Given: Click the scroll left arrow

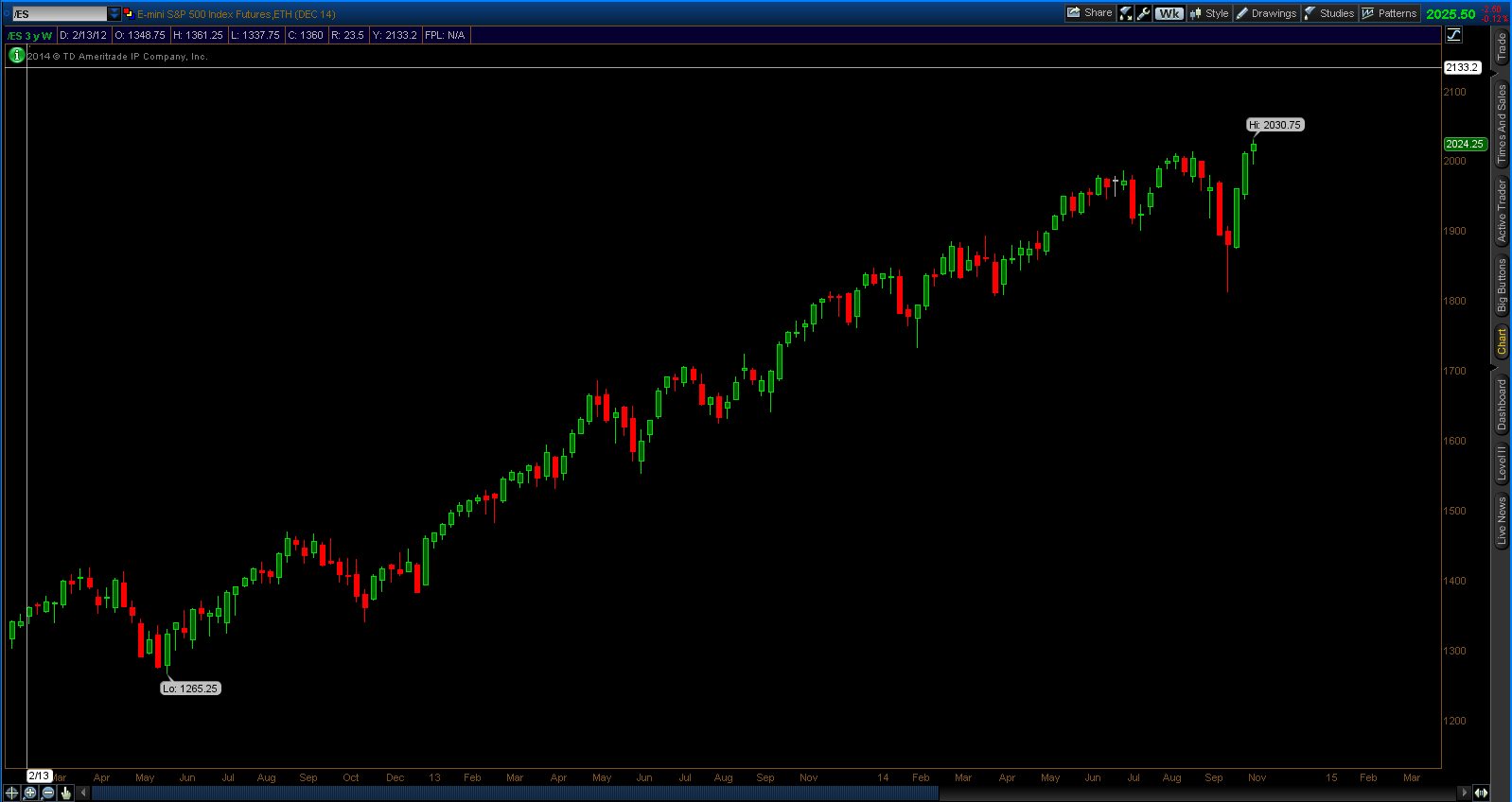Looking at the screenshot, I should click(83, 793).
